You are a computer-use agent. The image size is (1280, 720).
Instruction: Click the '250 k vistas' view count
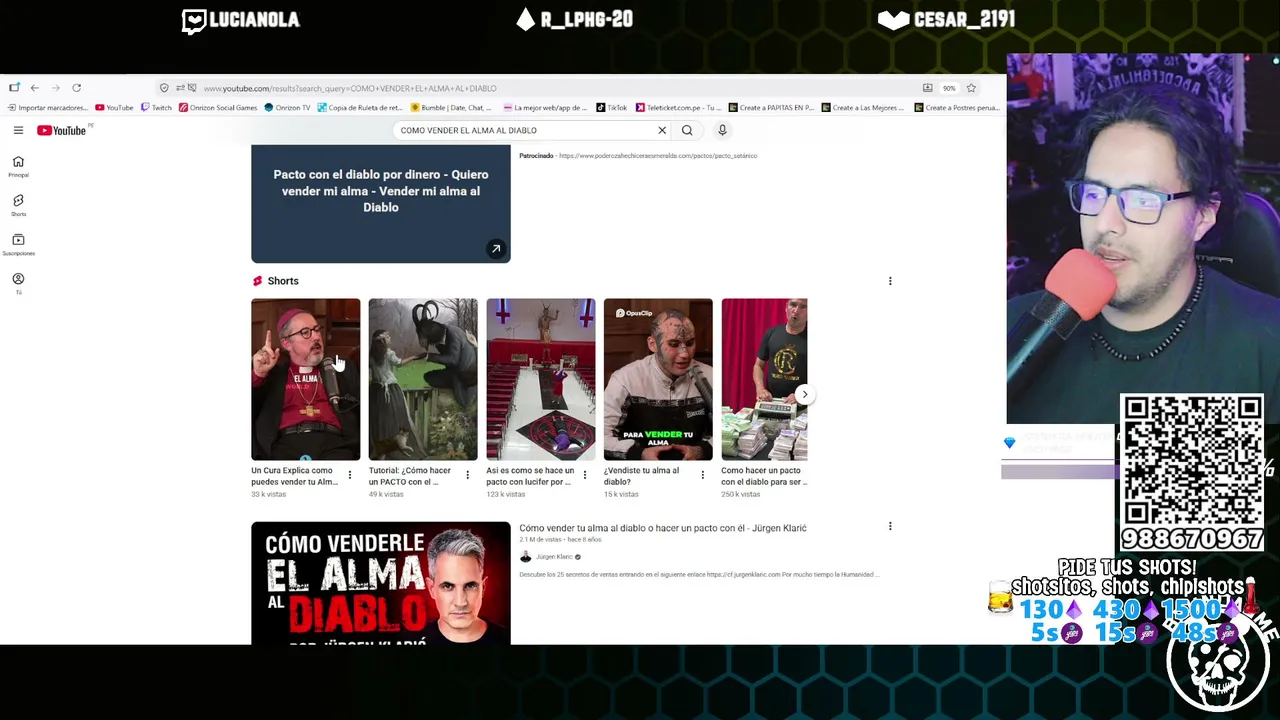[x=741, y=494]
